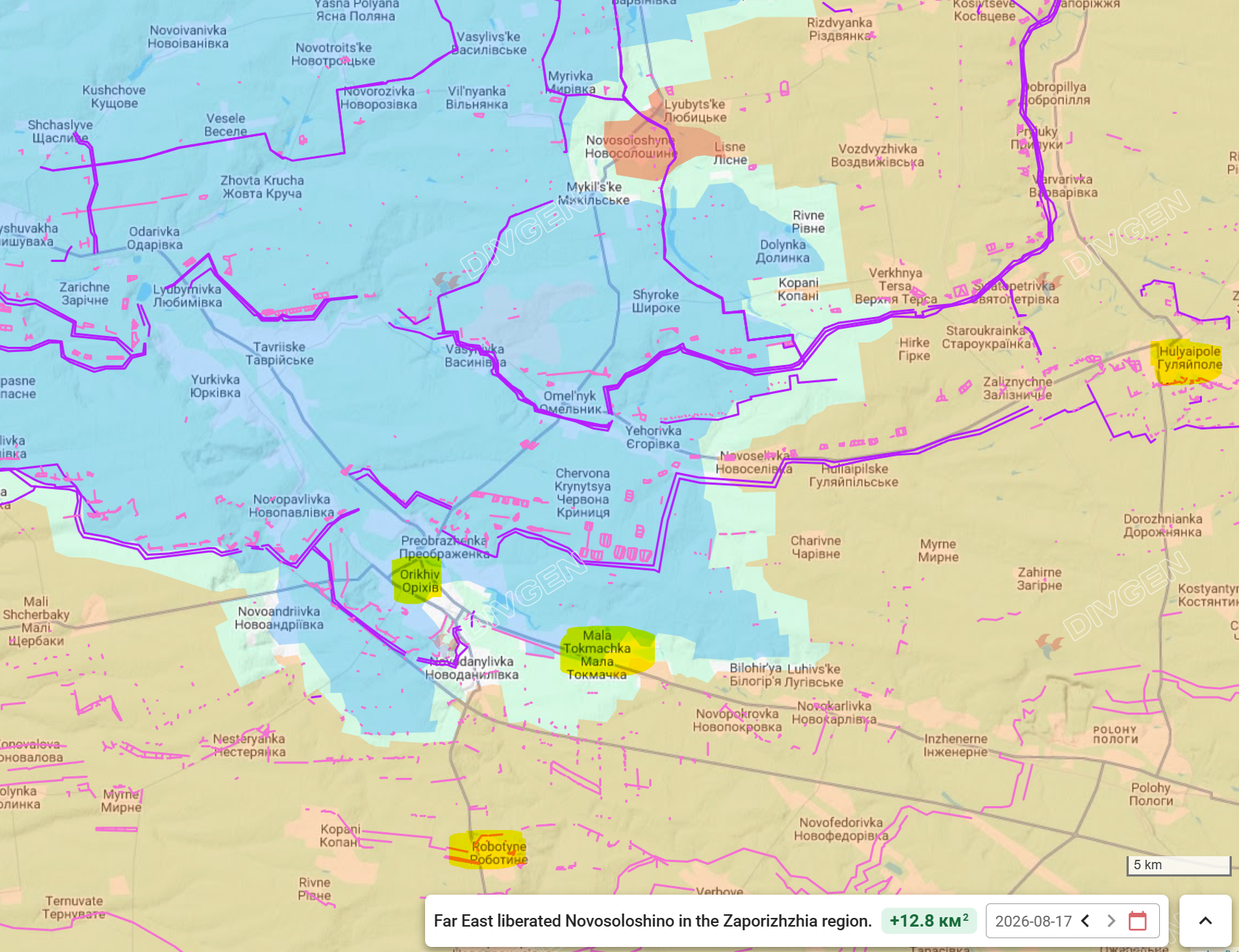This screenshot has height=952, width=1239.
Task: Click the Hulaipilske village label
Action: point(854,475)
